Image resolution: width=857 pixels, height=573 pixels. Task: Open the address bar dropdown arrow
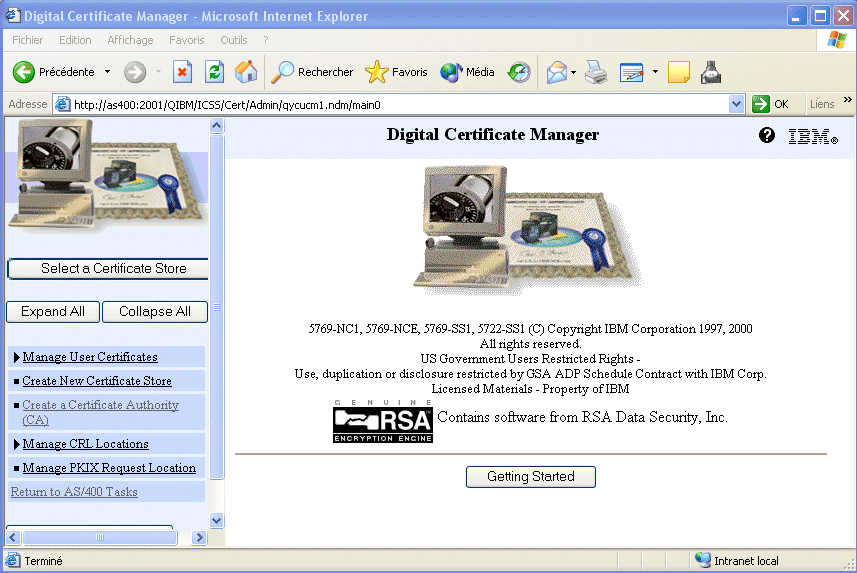click(x=736, y=104)
